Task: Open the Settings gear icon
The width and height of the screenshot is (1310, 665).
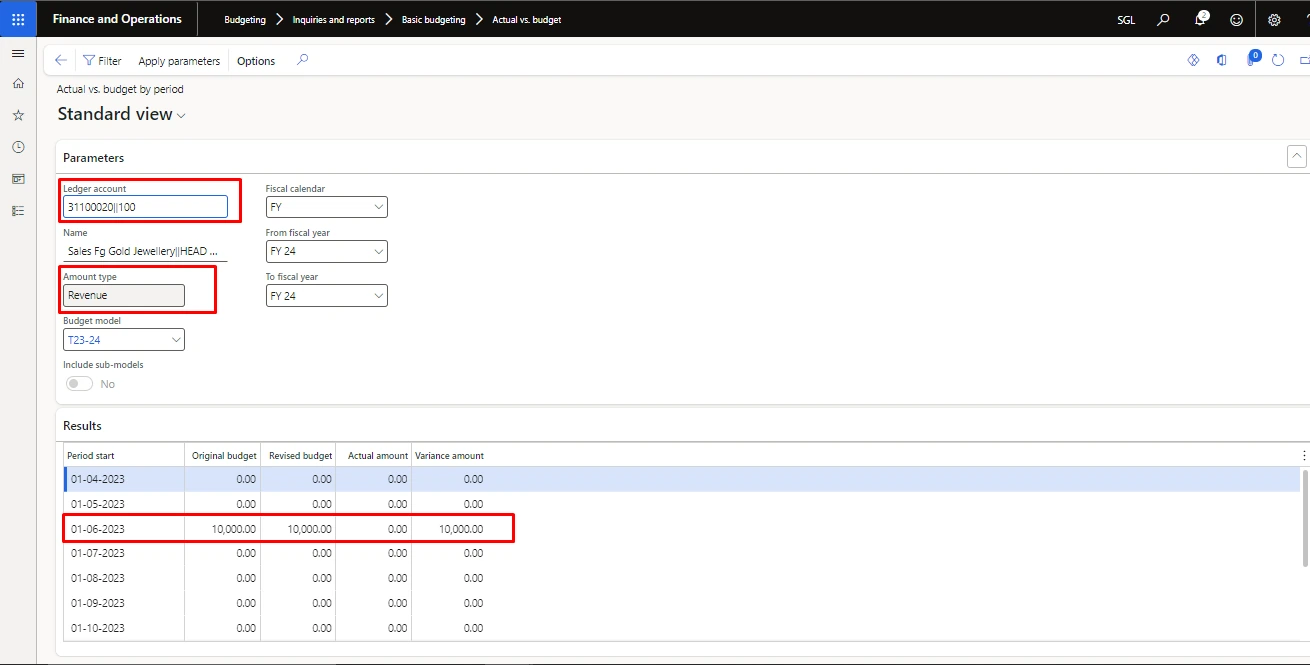Action: click(x=1274, y=19)
